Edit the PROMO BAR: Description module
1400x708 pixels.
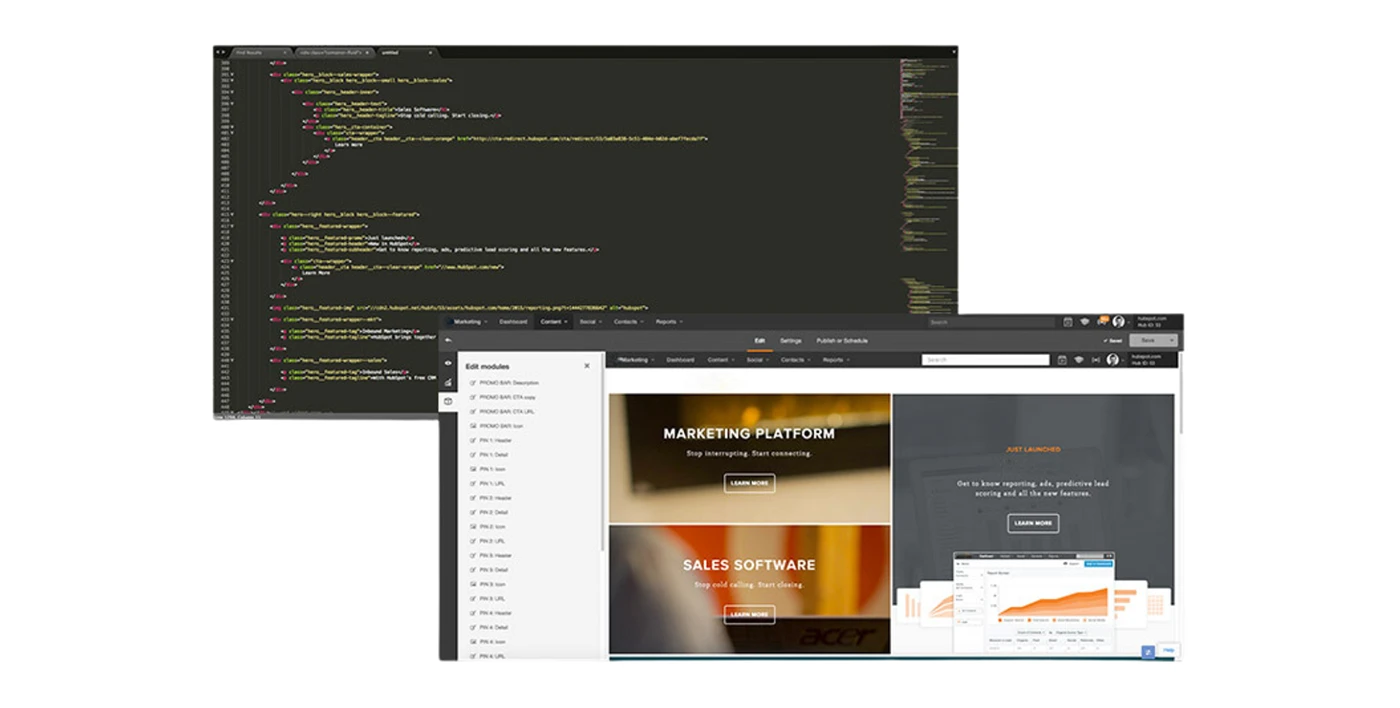pyautogui.click(x=504, y=383)
